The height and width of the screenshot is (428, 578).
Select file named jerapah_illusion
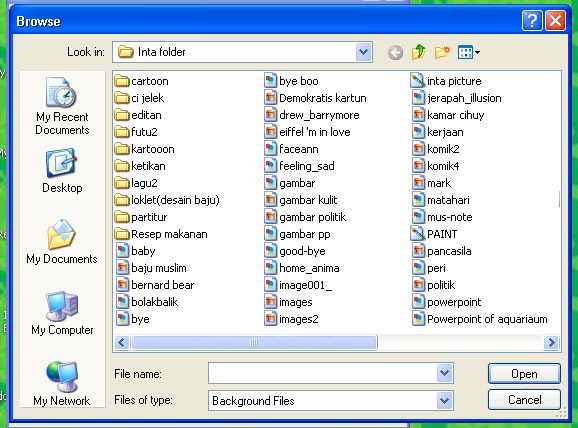(457, 98)
